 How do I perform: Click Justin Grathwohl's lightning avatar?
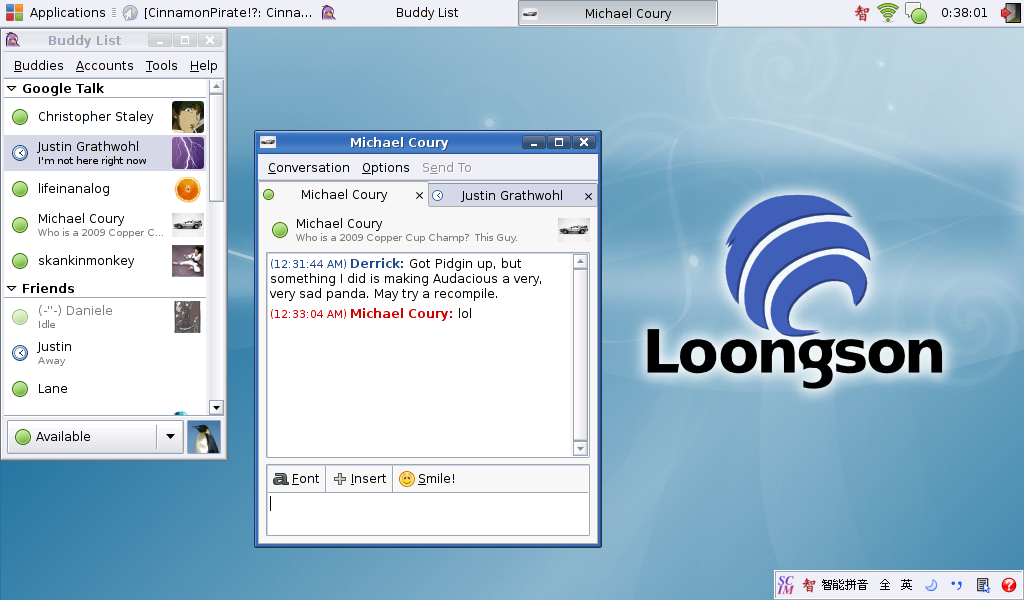point(188,153)
